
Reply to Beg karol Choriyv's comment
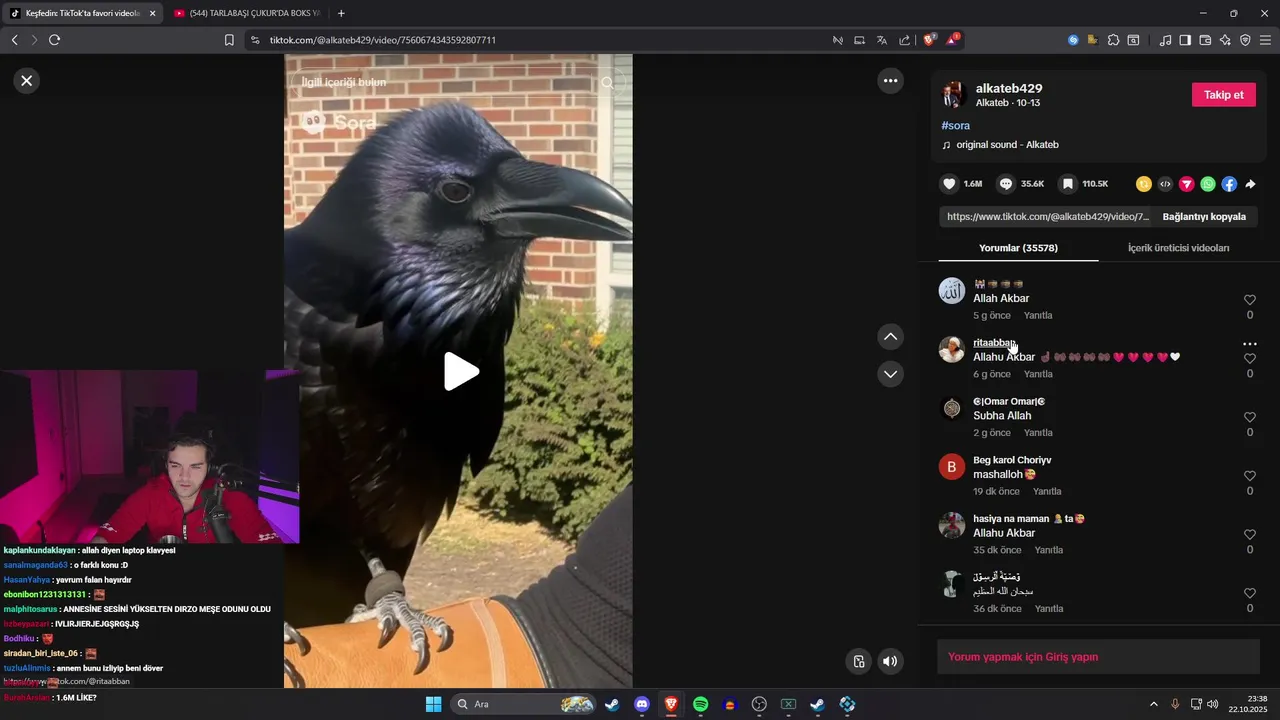pyautogui.click(x=1047, y=492)
